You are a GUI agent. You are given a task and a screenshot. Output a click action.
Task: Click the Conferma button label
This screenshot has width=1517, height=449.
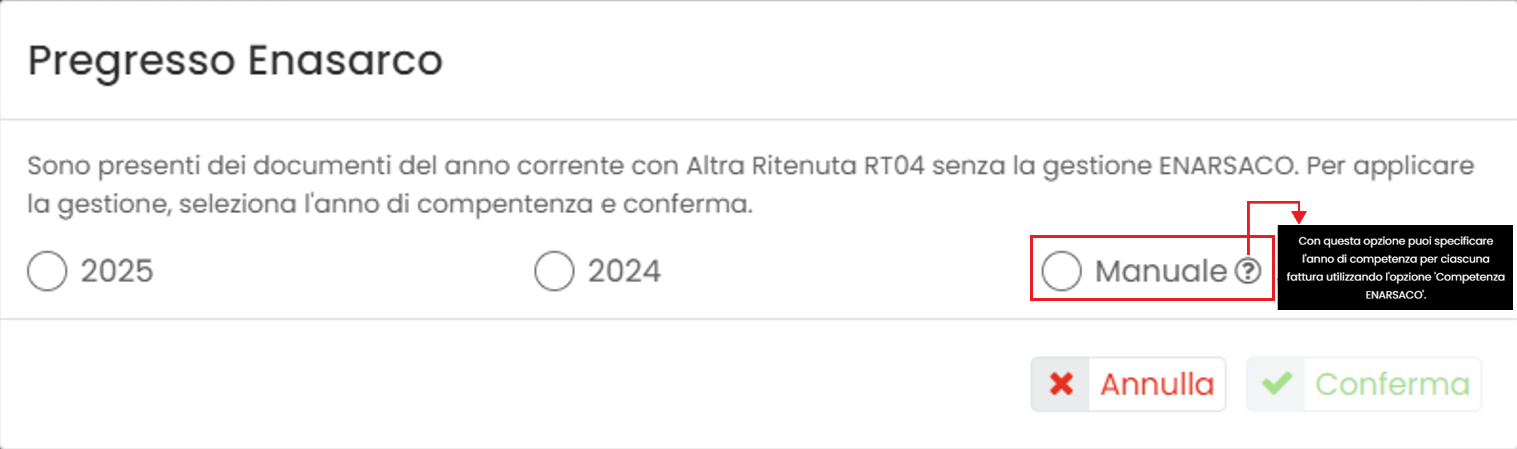(1392, 385)
